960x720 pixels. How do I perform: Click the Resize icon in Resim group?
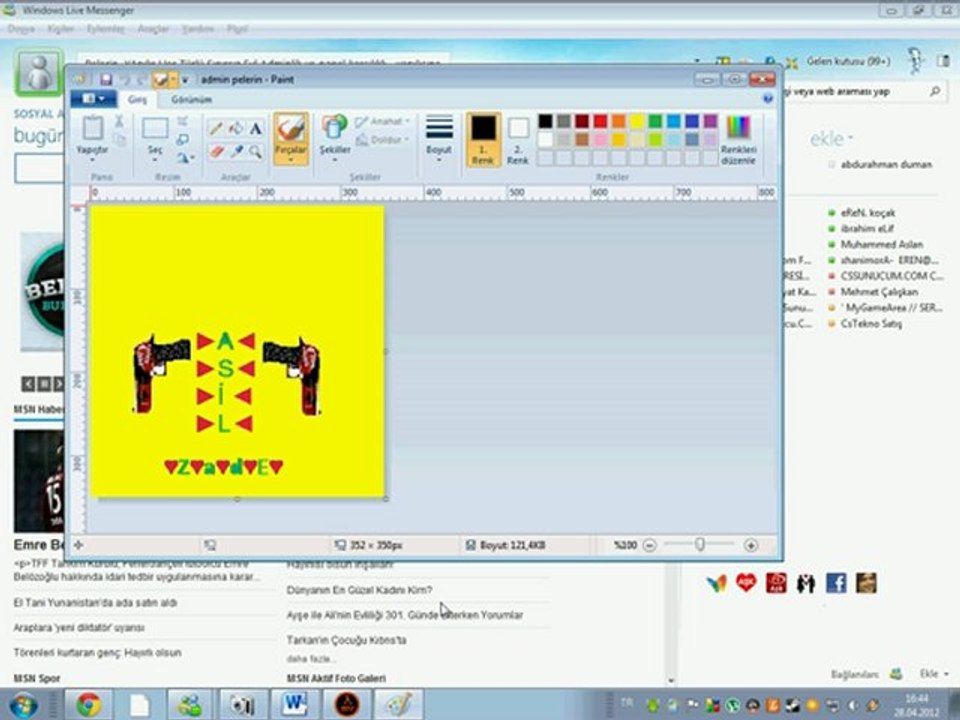(182, 140)
